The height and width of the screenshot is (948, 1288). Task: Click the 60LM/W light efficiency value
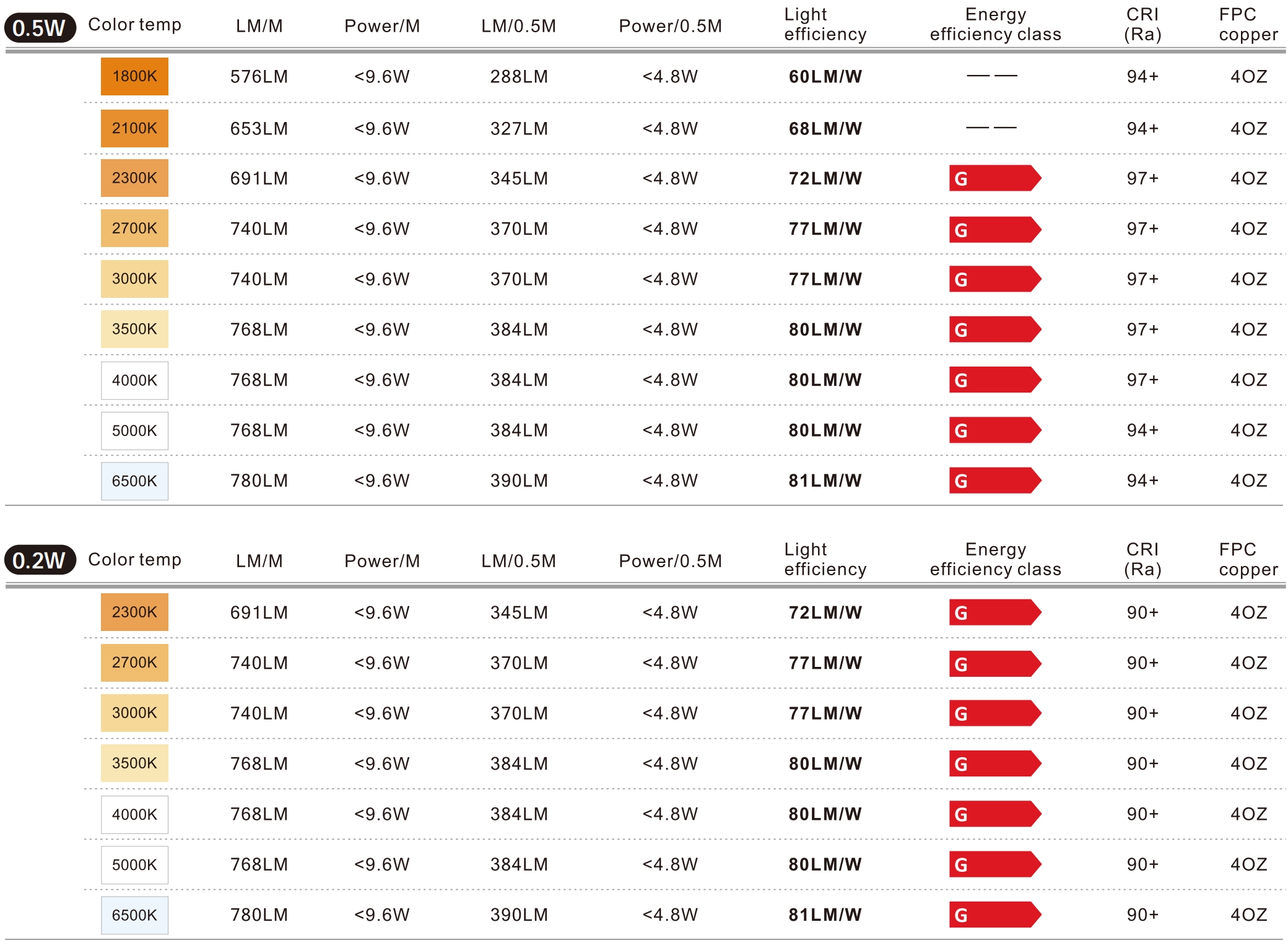coord(825,77)
